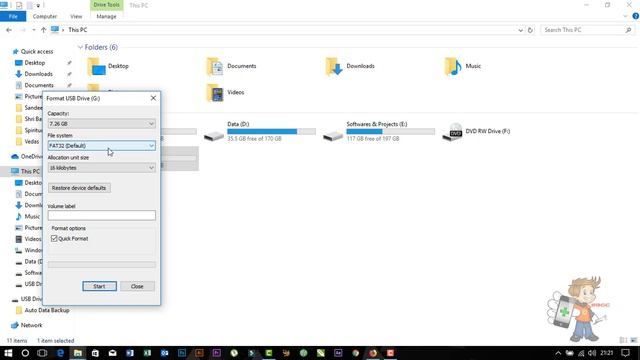Collapse the ribbon chevron
Viewport: 640px width, 360px height.
[x=625, y=16]
